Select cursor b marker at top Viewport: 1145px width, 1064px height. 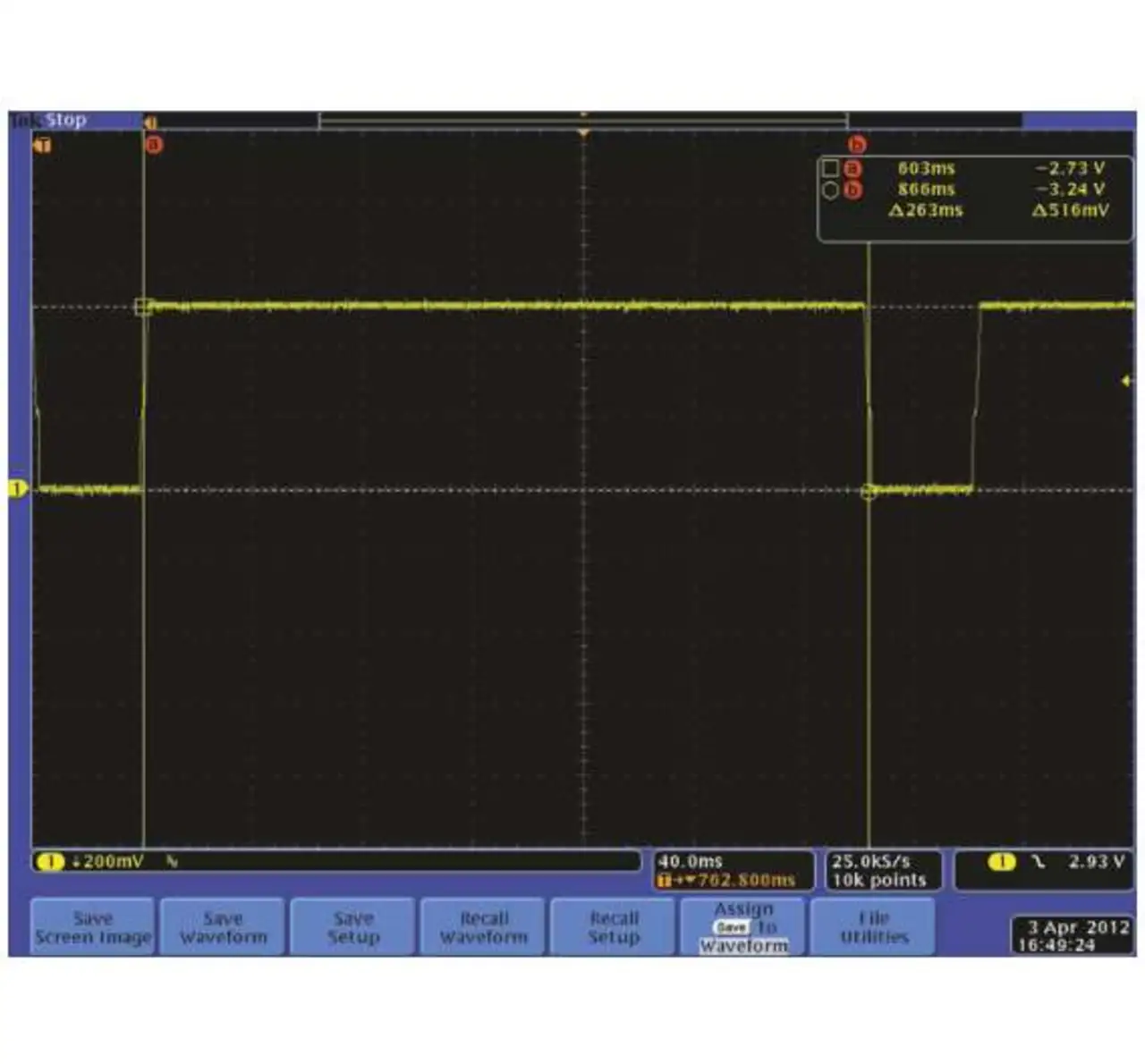tap(857, 143)
